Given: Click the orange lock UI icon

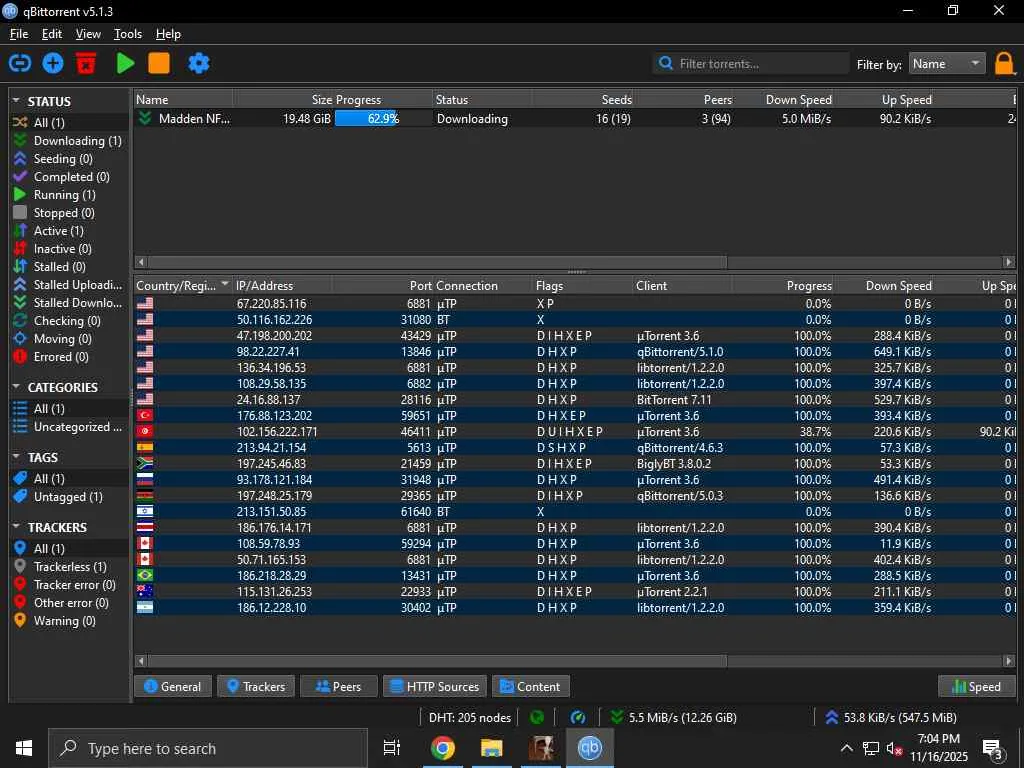Looking at the screenshot, I should [1004, 64].
